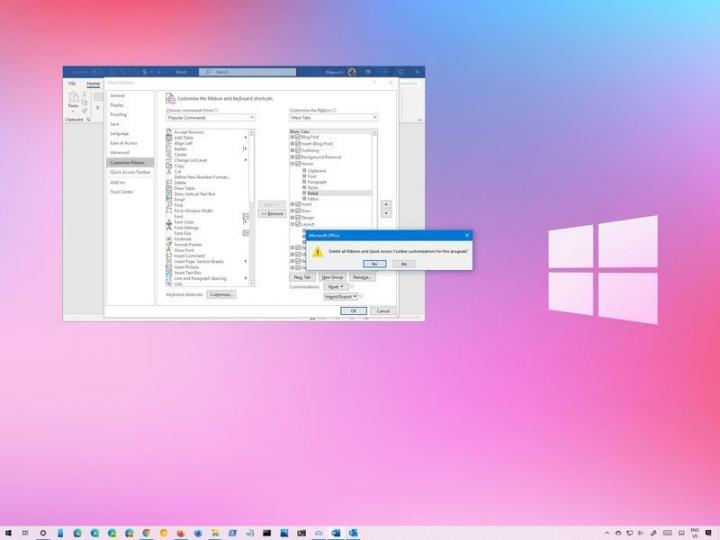Click the Windows Start button
720x540 pixels.
pos(8,532)
